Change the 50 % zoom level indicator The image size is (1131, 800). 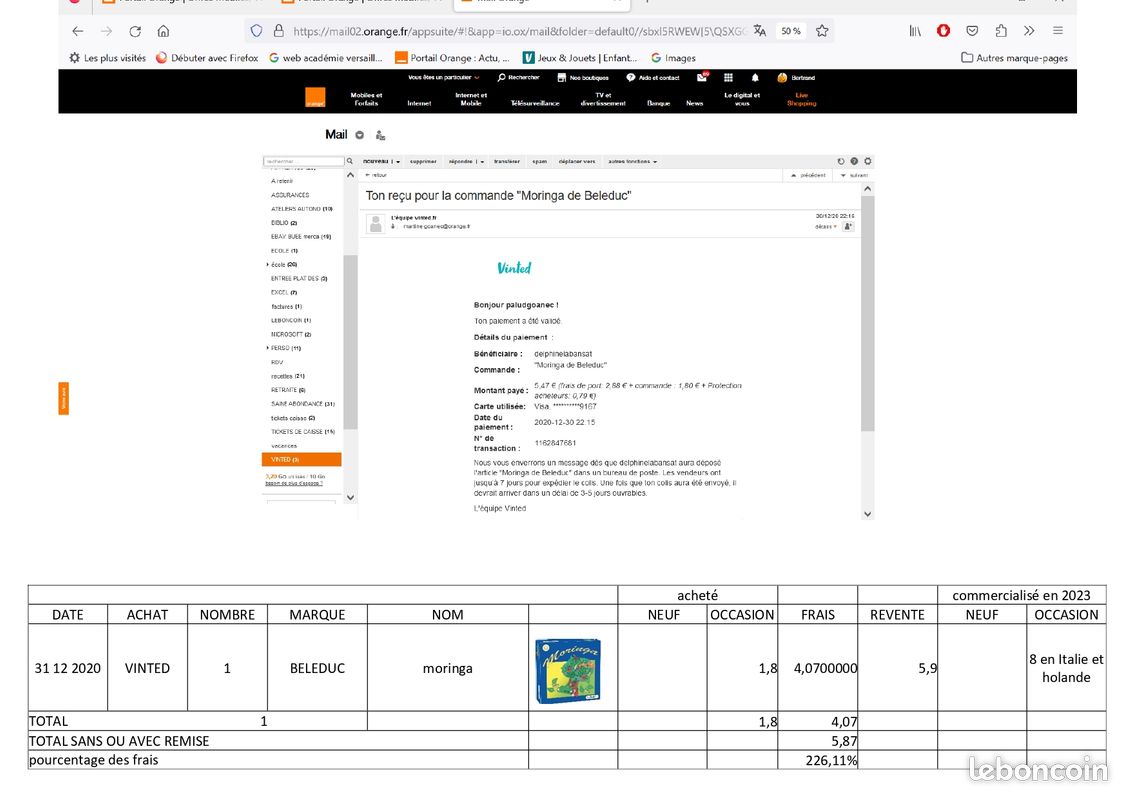point(791,31)
